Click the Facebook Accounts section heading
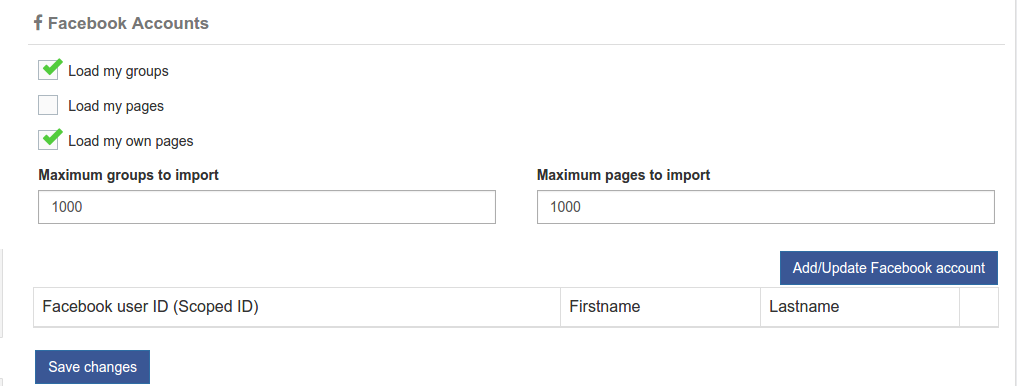The image size is (1017, 386). coord(128,23)
